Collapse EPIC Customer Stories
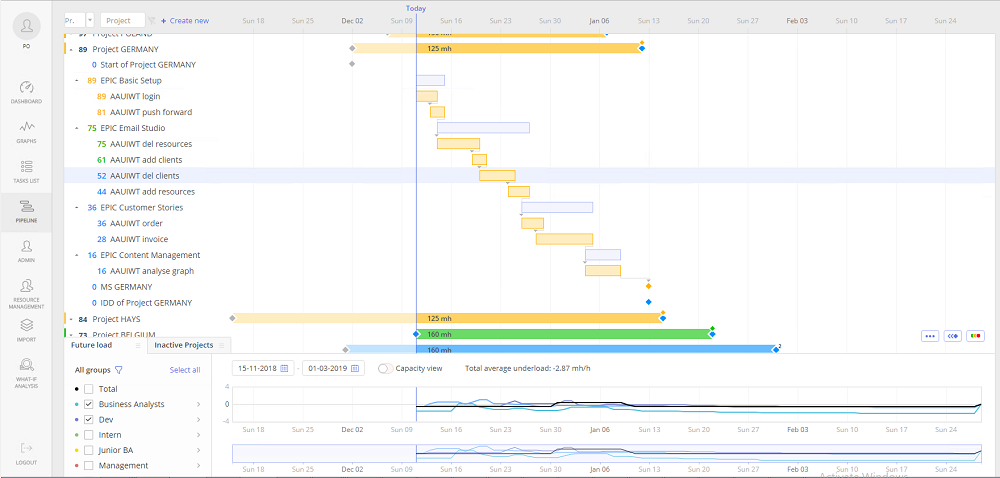 77,208
